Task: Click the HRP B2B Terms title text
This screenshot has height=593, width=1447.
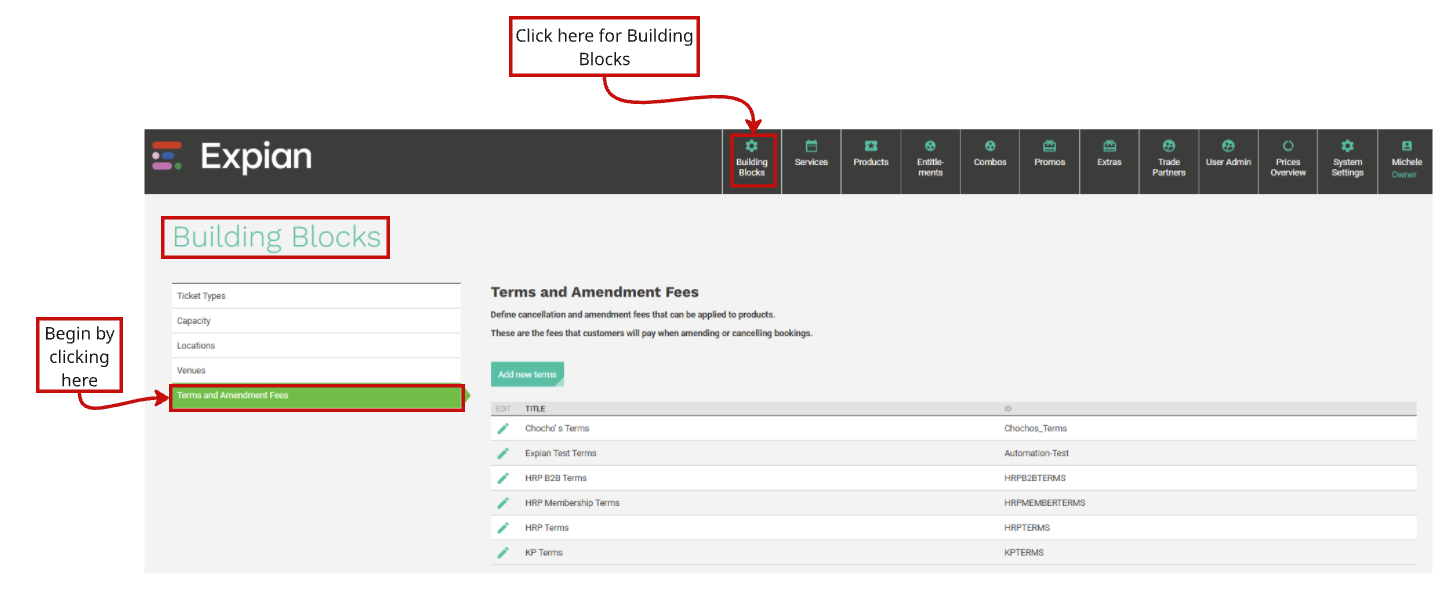Action: pyautogui.click(x=556, y=478)
